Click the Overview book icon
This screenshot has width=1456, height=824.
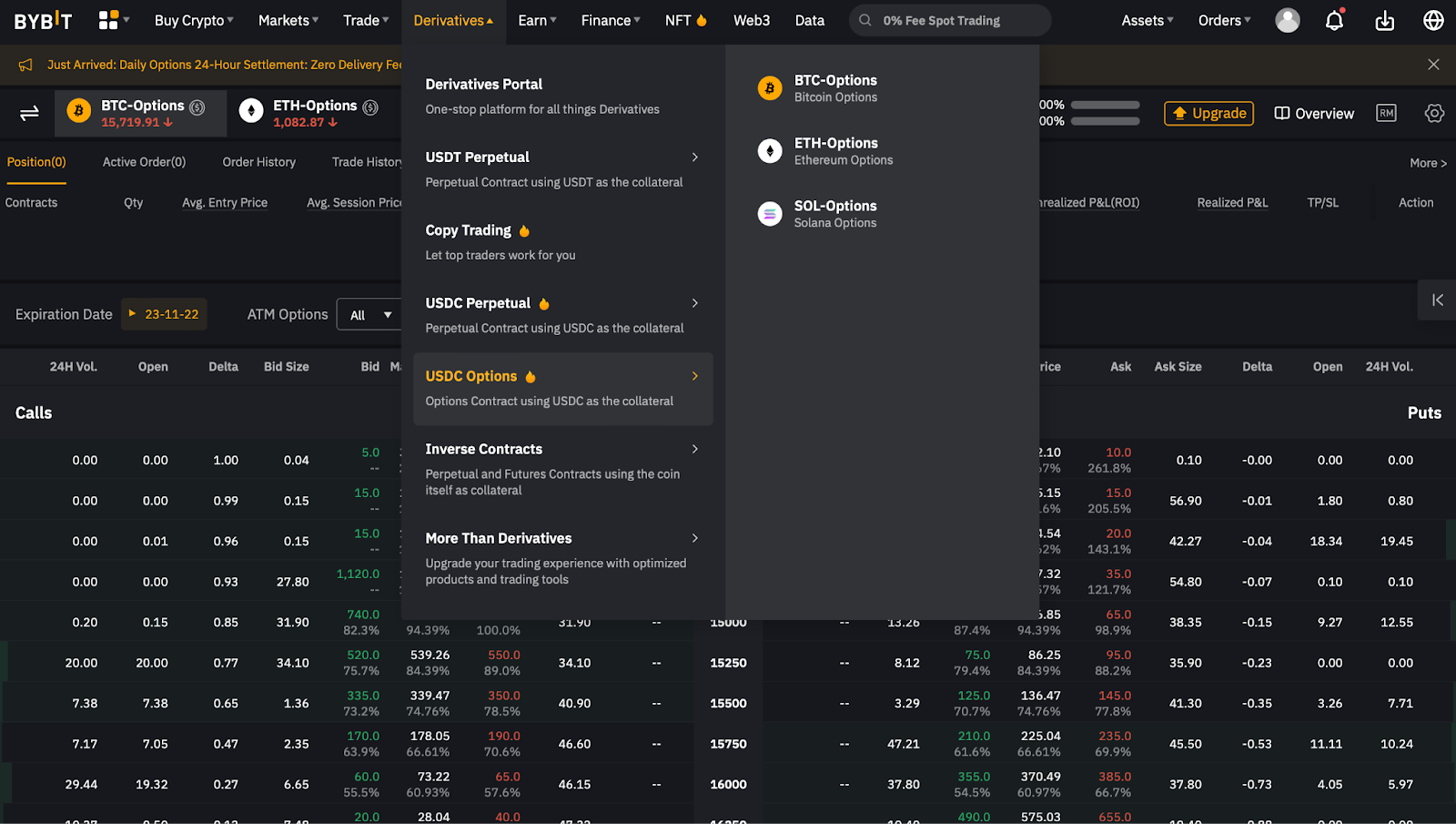(x=1282, y=113)
